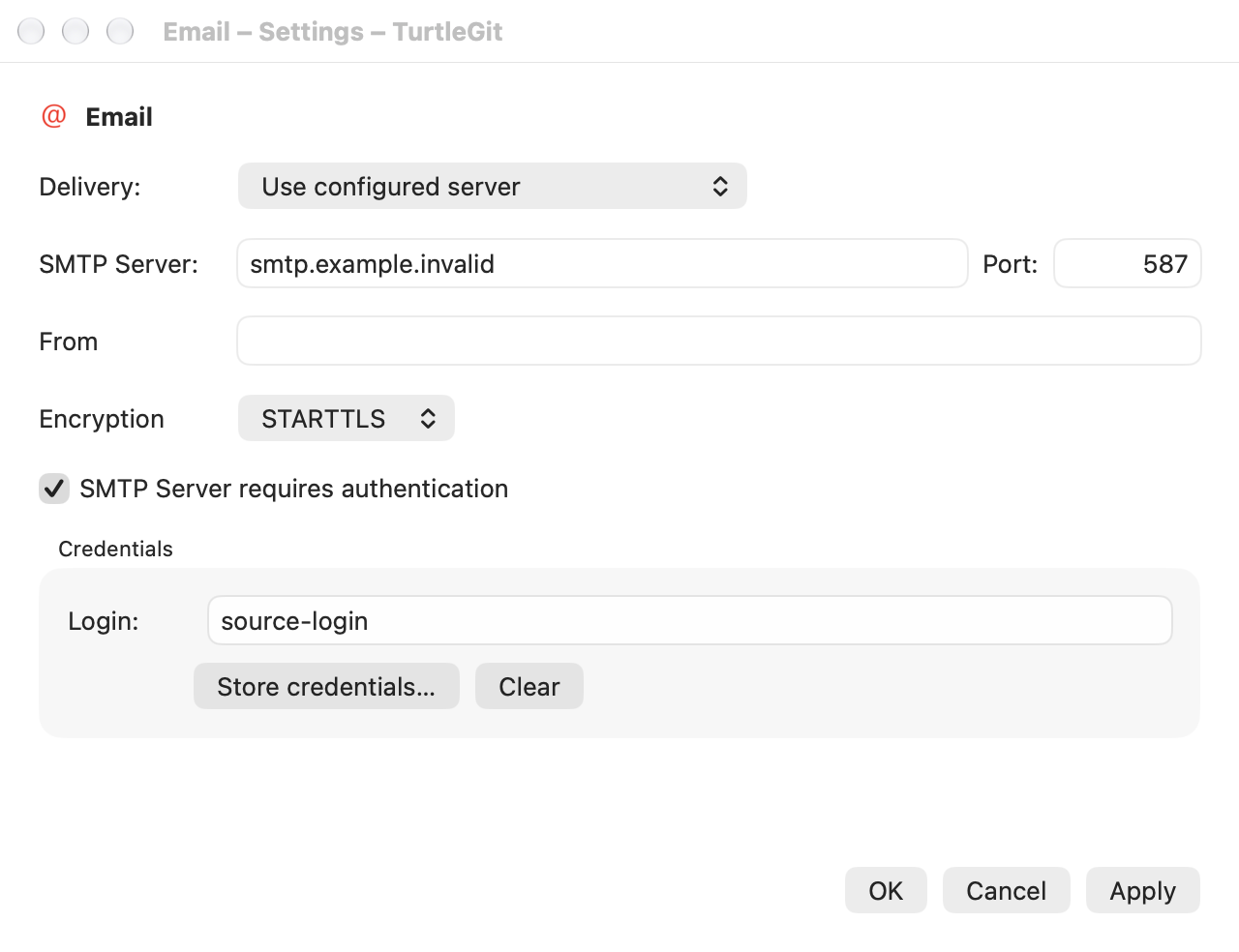1239x952 pixels.
Task: Click the Credentials group heading
Action: pos(116,549)
